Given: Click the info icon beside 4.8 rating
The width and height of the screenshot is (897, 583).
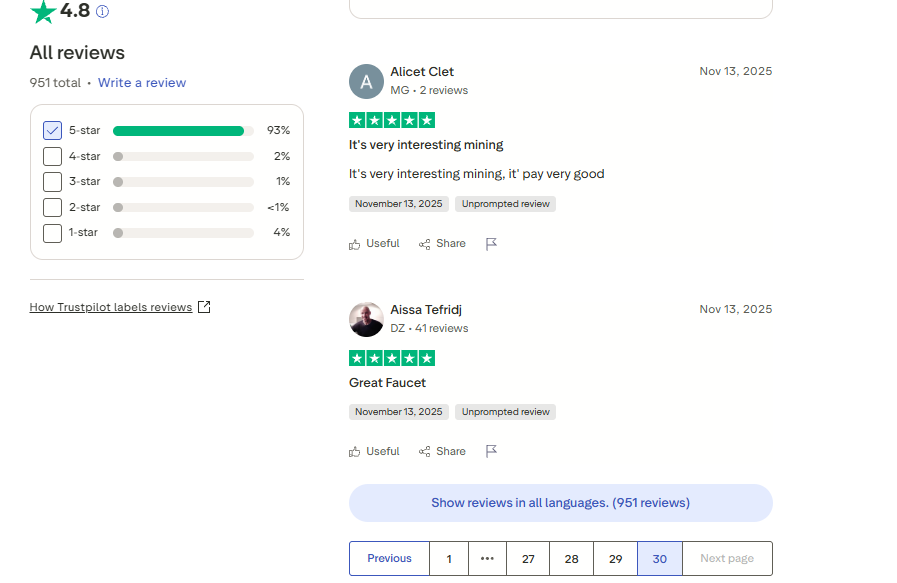Looking at the screenshot, I should pyautogui.click(x=102, y=12).
